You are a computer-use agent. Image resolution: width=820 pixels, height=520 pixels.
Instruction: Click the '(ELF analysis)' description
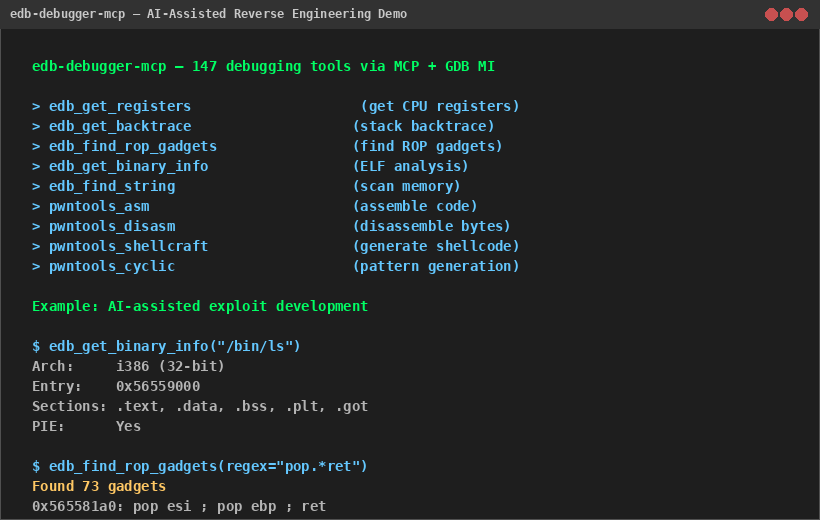tap(411, 166)
